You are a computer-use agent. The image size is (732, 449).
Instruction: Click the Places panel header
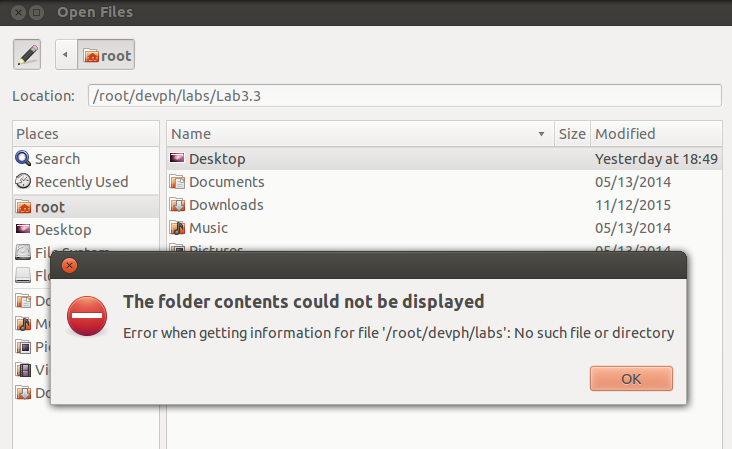tap(86, 133)
